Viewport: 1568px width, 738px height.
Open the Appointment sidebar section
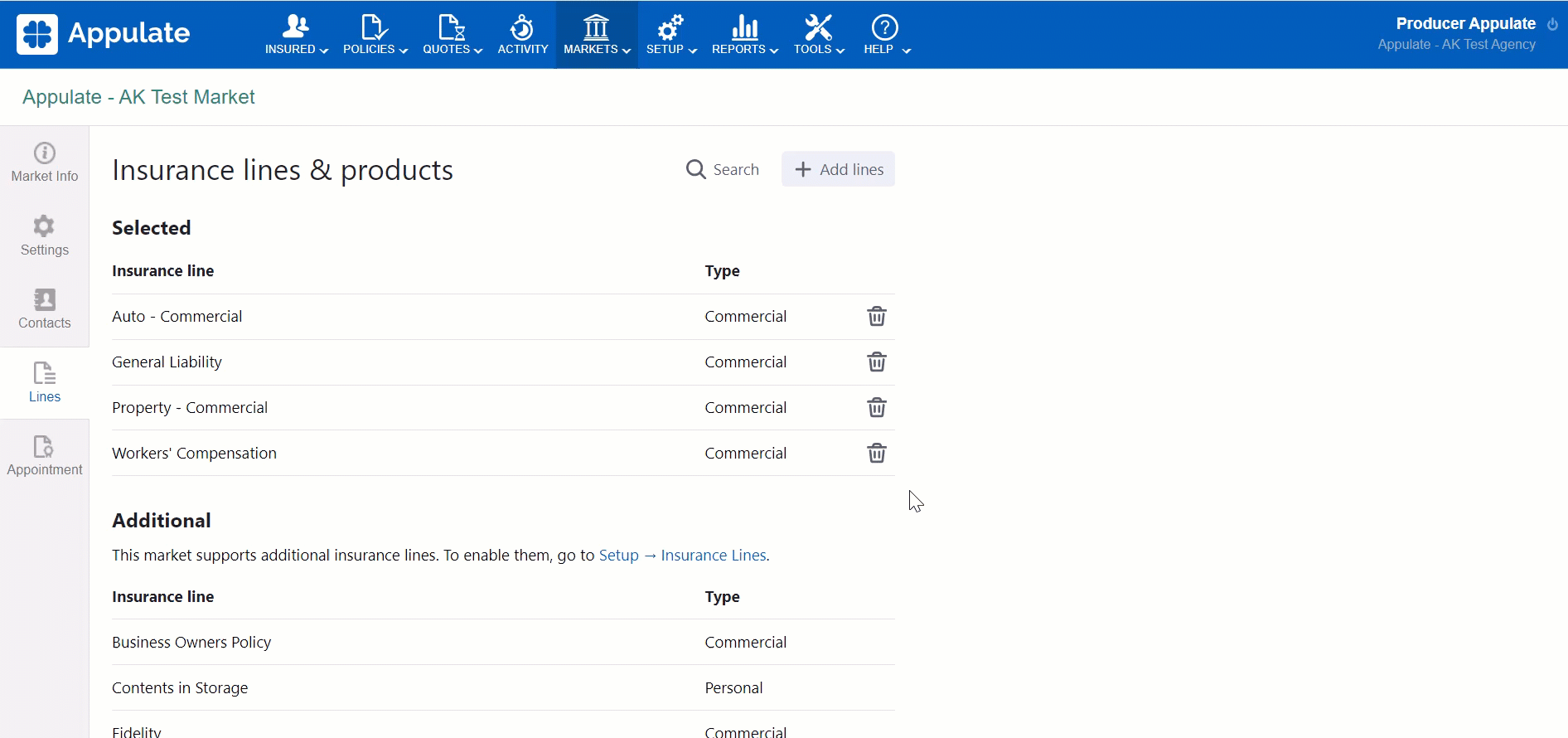pos(45,456)
